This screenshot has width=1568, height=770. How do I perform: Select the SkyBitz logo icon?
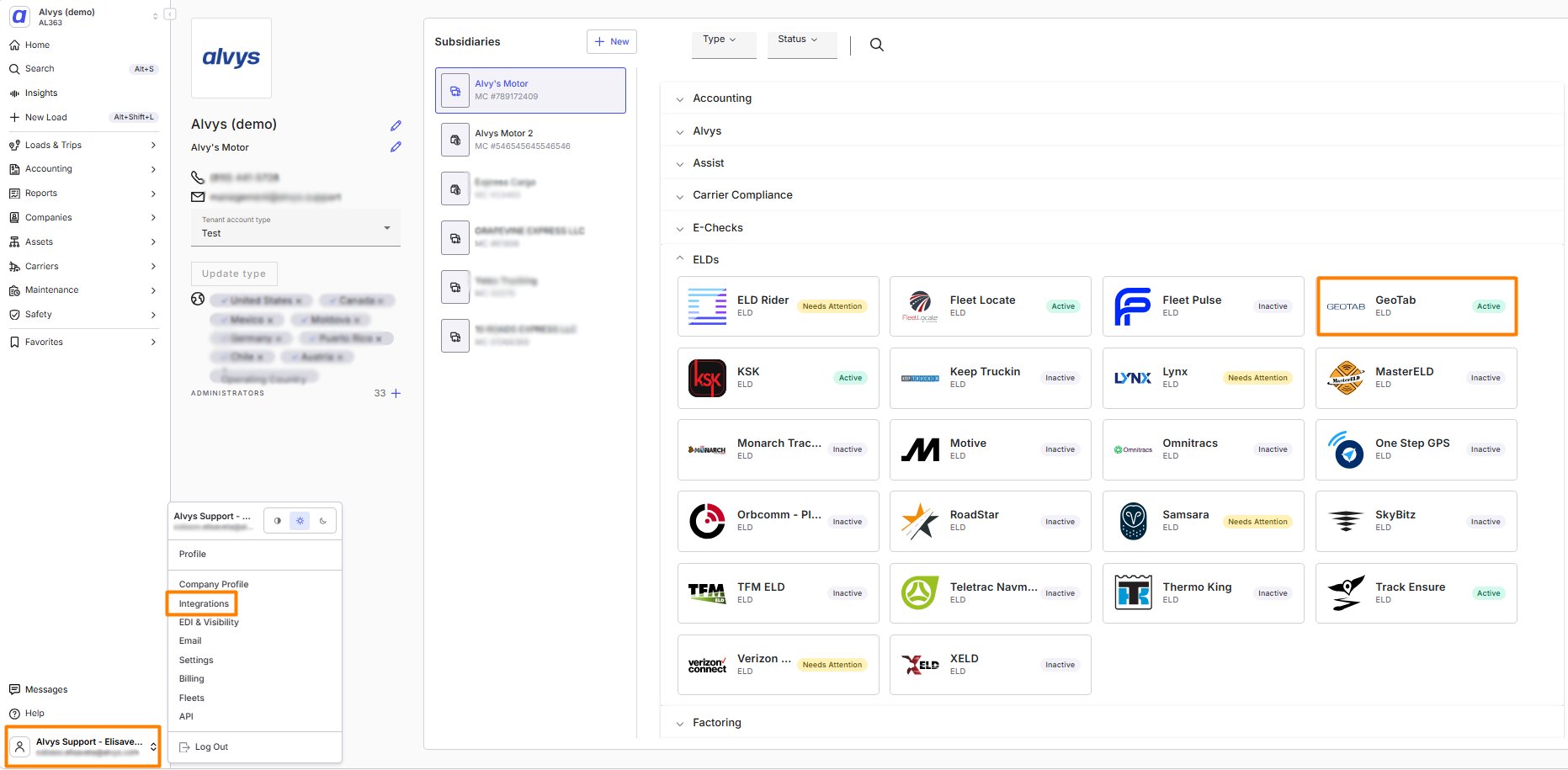1346,521
